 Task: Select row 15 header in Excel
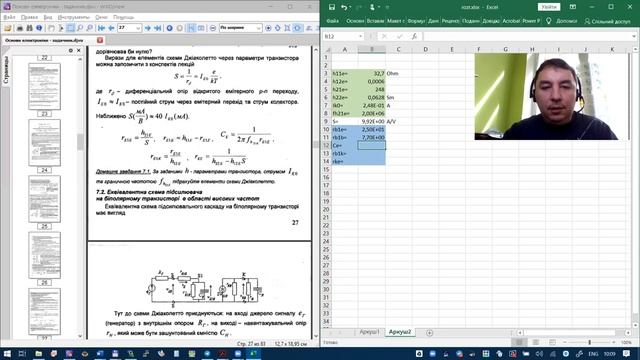click(326, 169)
